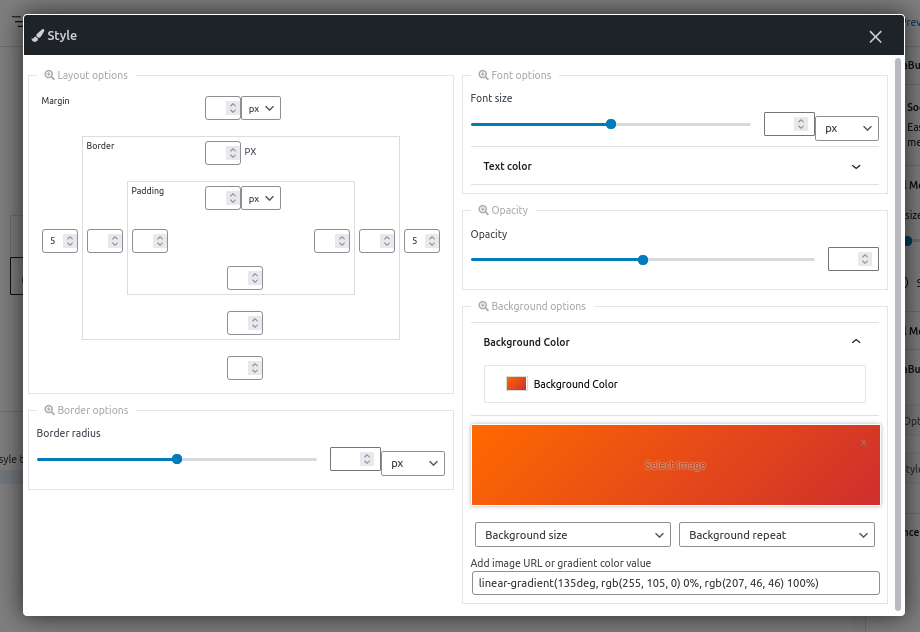Click the Font size number field
Viewport: 920px width, 632px height.
(789, 124)
